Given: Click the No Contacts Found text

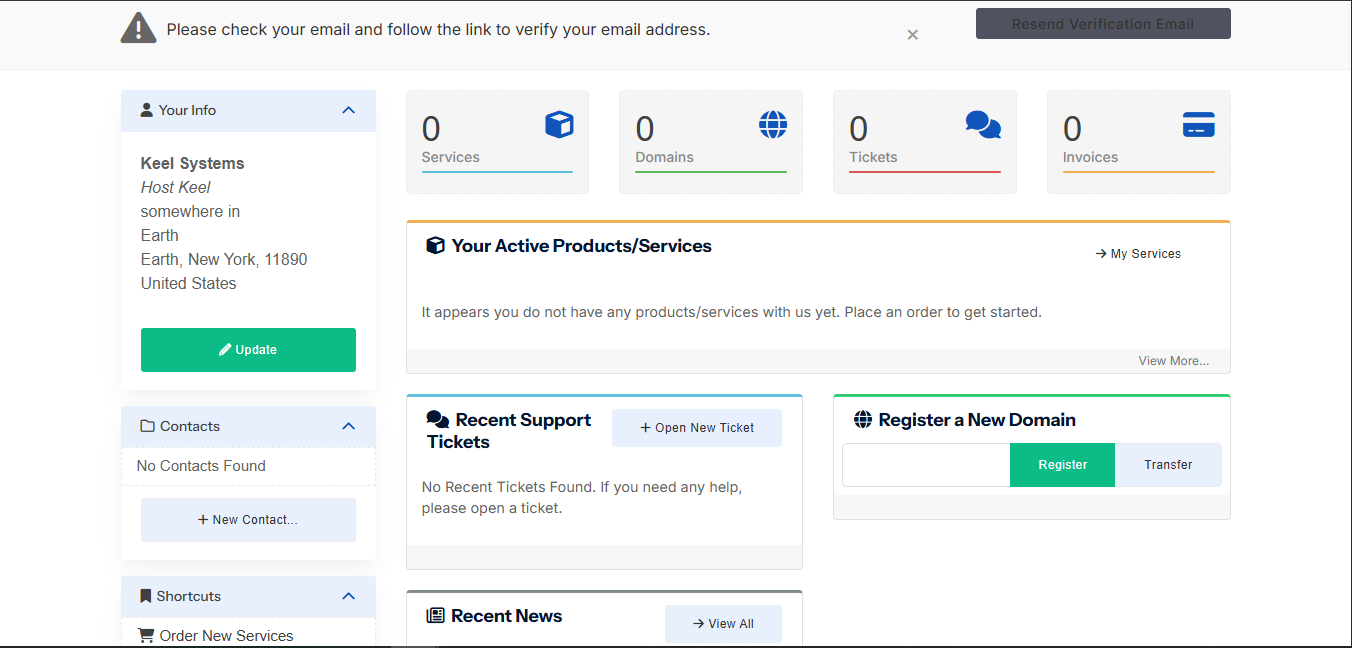Looking at the screenshot, I should click(x=201, y=466).
